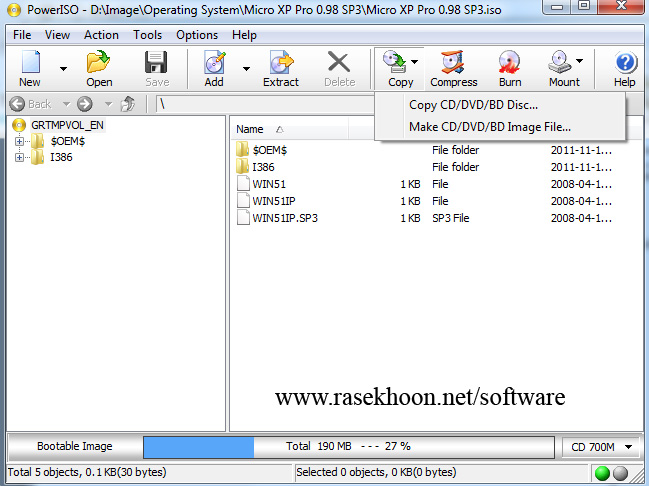Viewport: 649px width, 486px height.
Task: Click the SP3 File type cell
Action: point(450,218)
